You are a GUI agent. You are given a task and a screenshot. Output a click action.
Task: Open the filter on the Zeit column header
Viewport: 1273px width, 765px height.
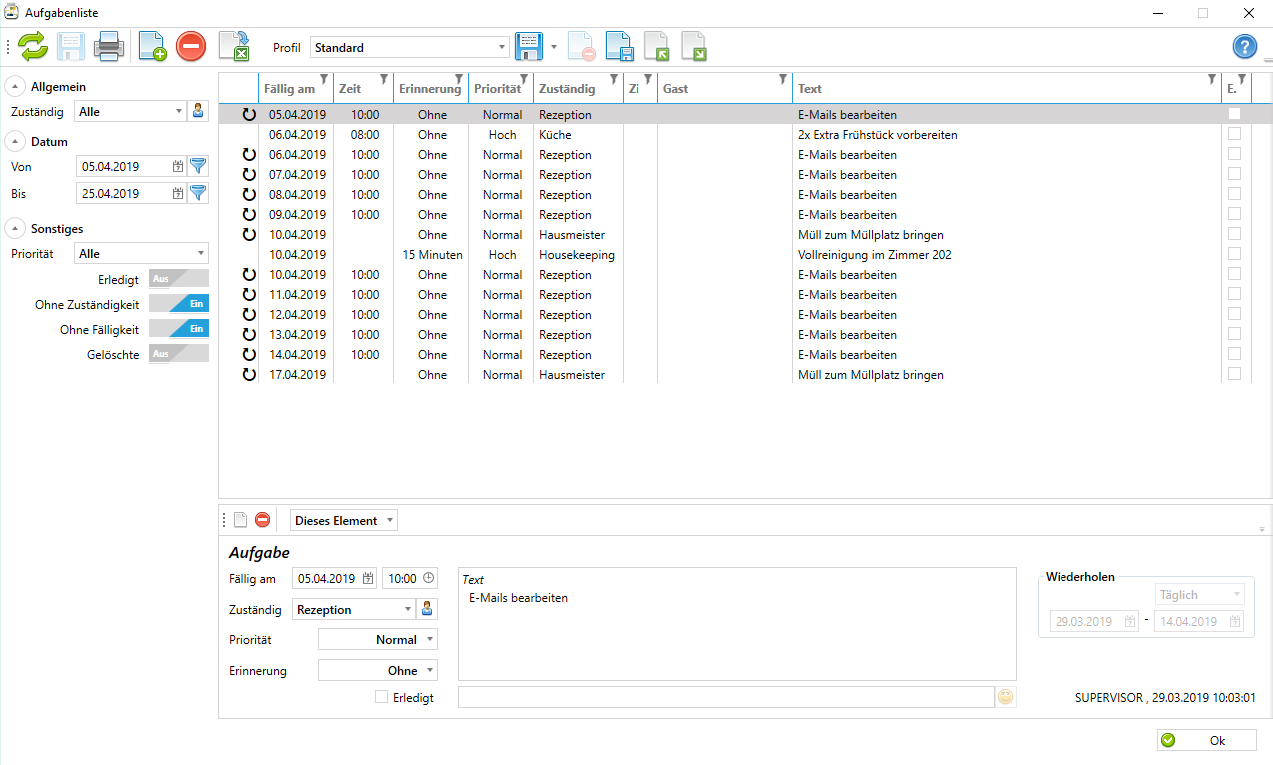384,79
